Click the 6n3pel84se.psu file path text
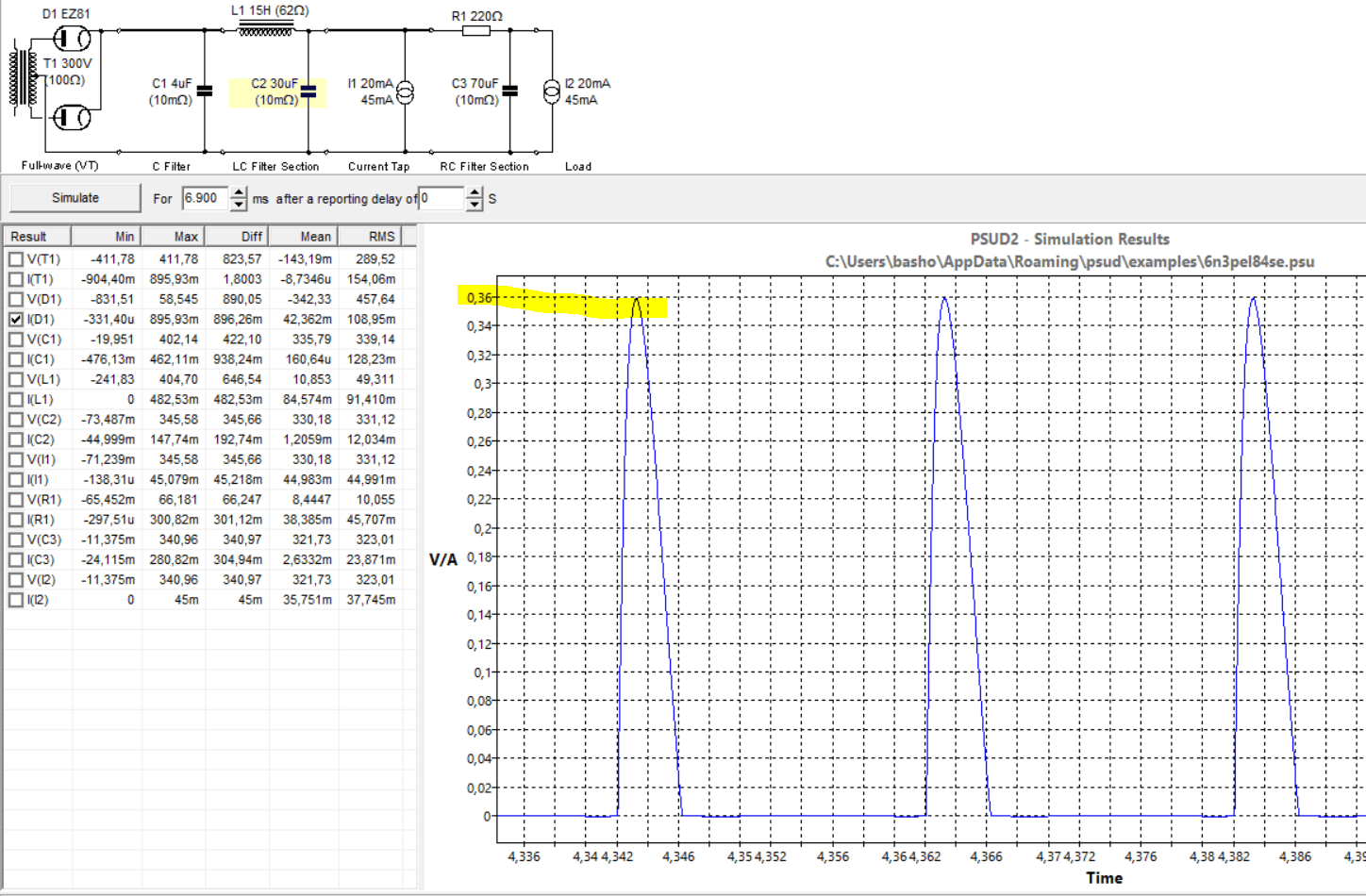 [x=1070, y=261]
